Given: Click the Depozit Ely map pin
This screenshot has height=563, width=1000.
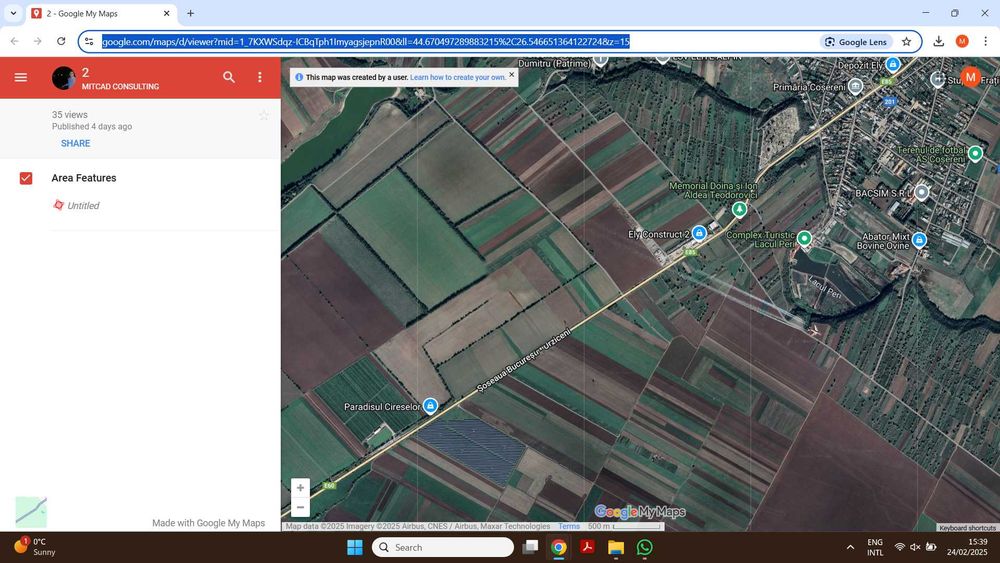Looking at the screenshot, I should (x=893, y=64).
